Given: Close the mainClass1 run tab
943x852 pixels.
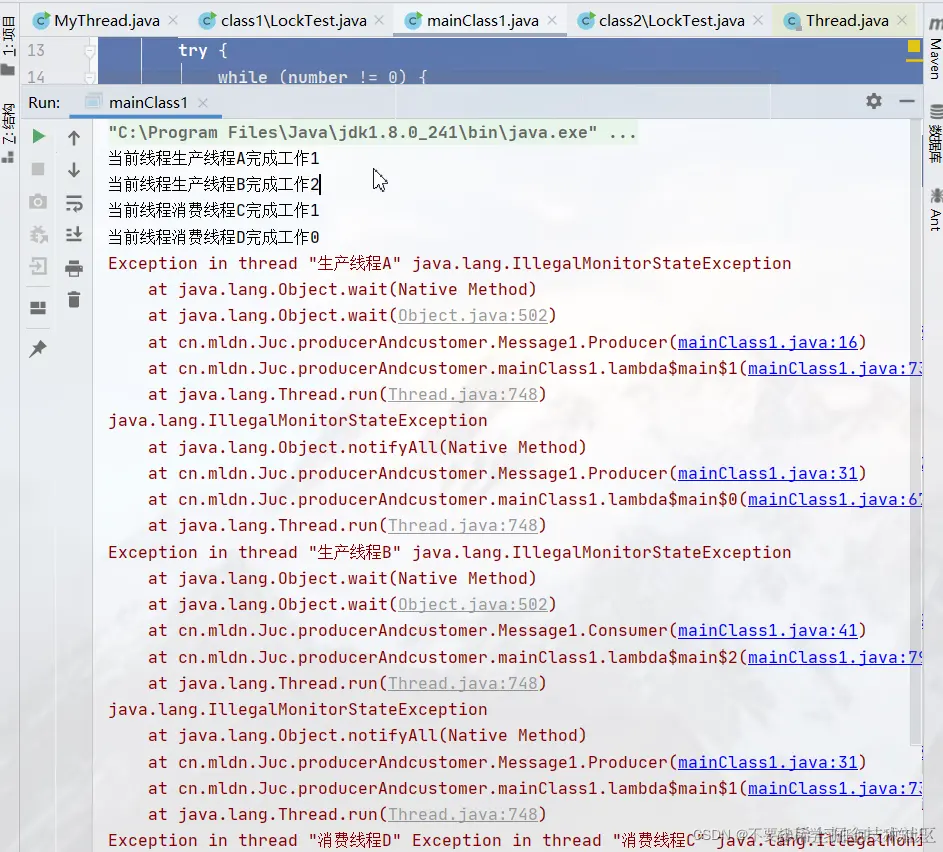Looking at the screenshot, I should click(x=203, y=103).
